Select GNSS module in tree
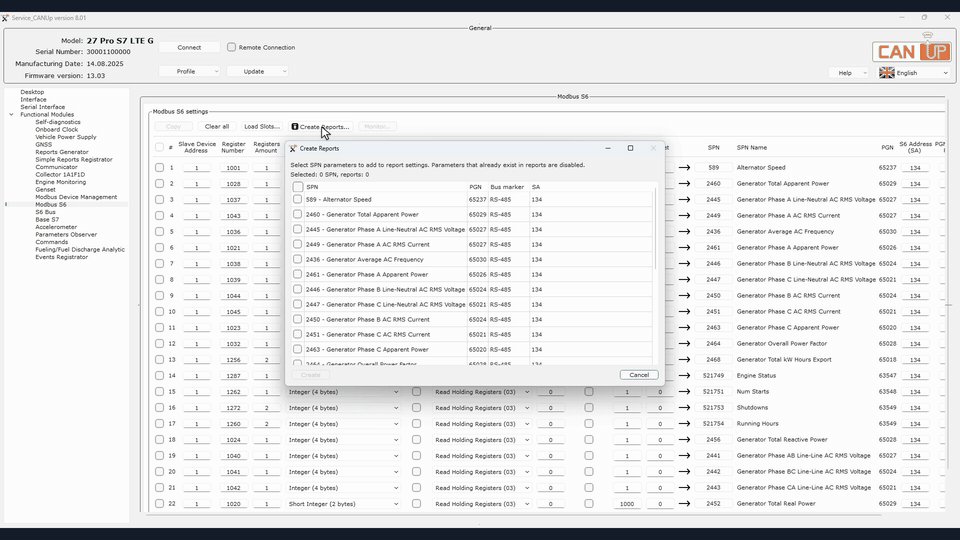The width and height of the screenshot is (960, 540). (x=43, y=144)
